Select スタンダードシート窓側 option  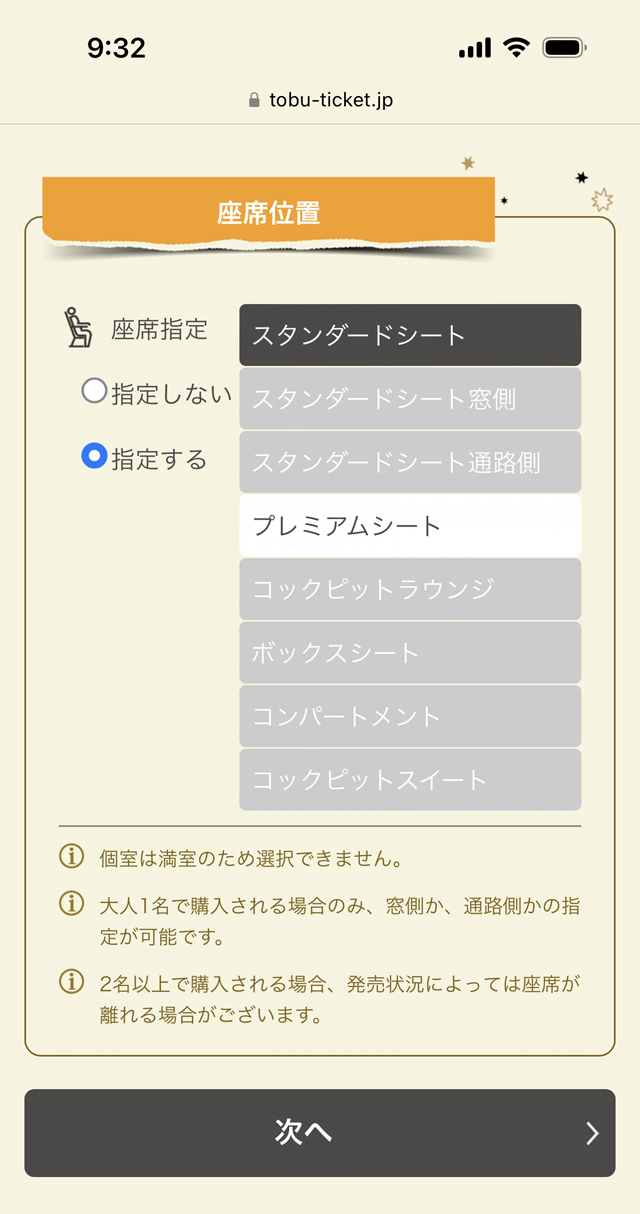pos(410,399)
